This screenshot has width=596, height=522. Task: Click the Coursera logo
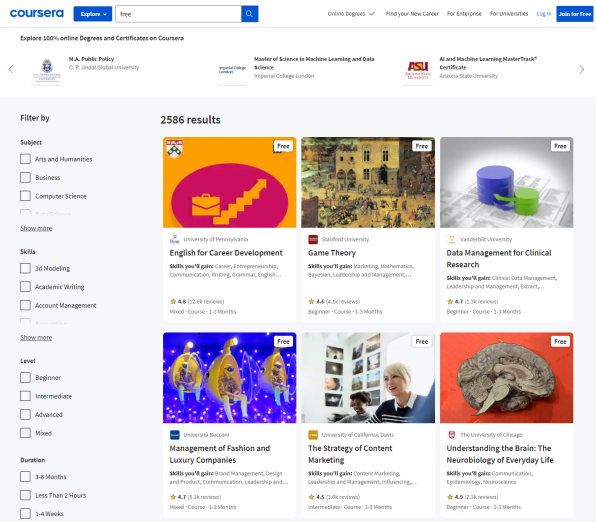click(x=36, y=13)
